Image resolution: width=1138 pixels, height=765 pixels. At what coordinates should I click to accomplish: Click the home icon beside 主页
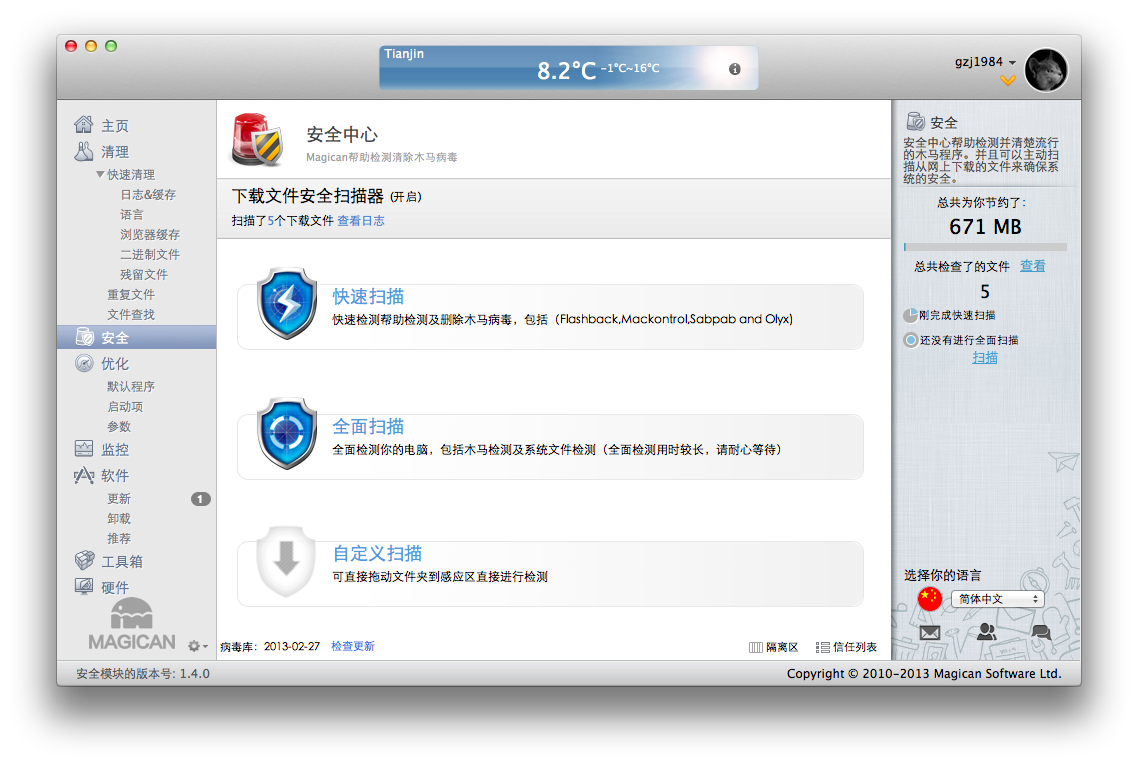[x=83, y=125]
